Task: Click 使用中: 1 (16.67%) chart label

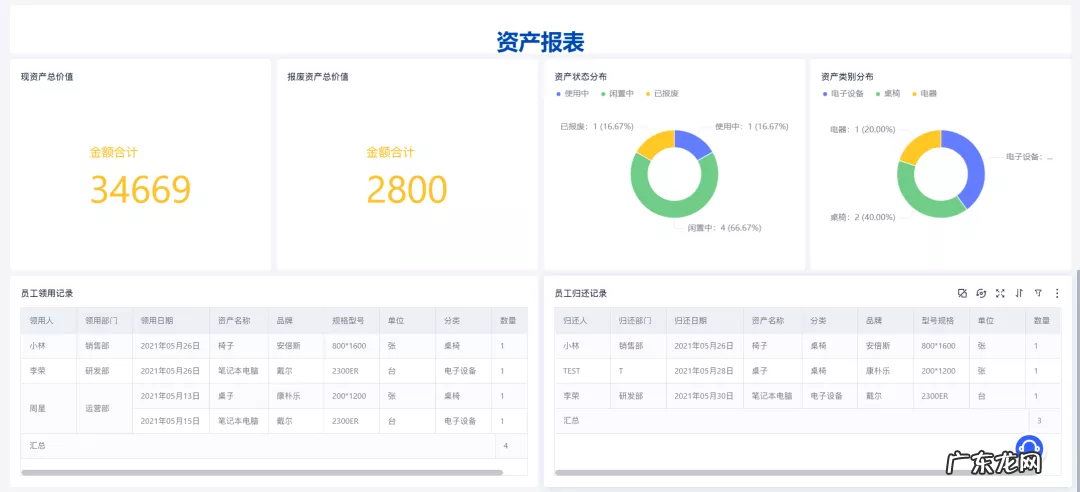Action: [x=751, y=127]
